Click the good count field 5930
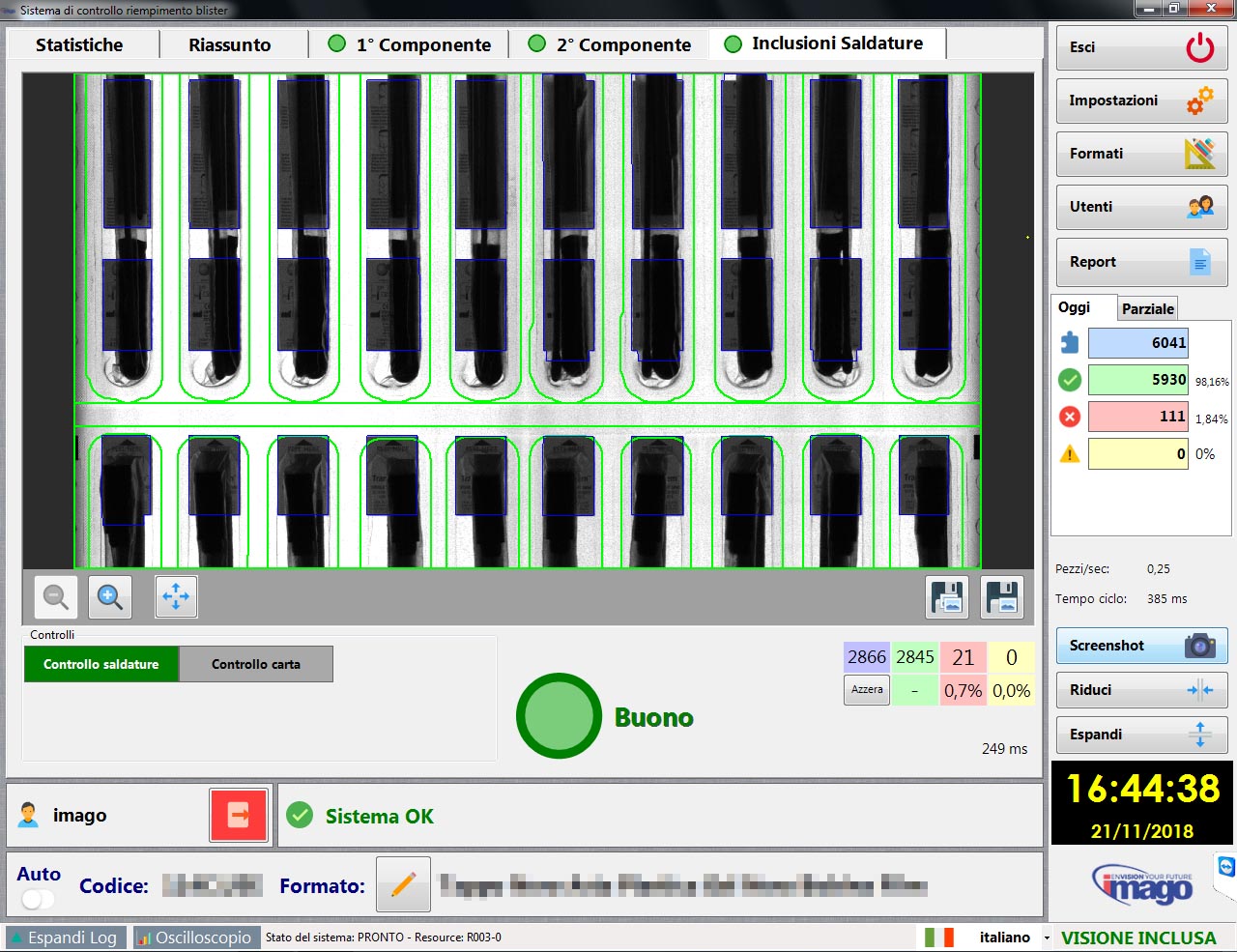 [1138, 380]
